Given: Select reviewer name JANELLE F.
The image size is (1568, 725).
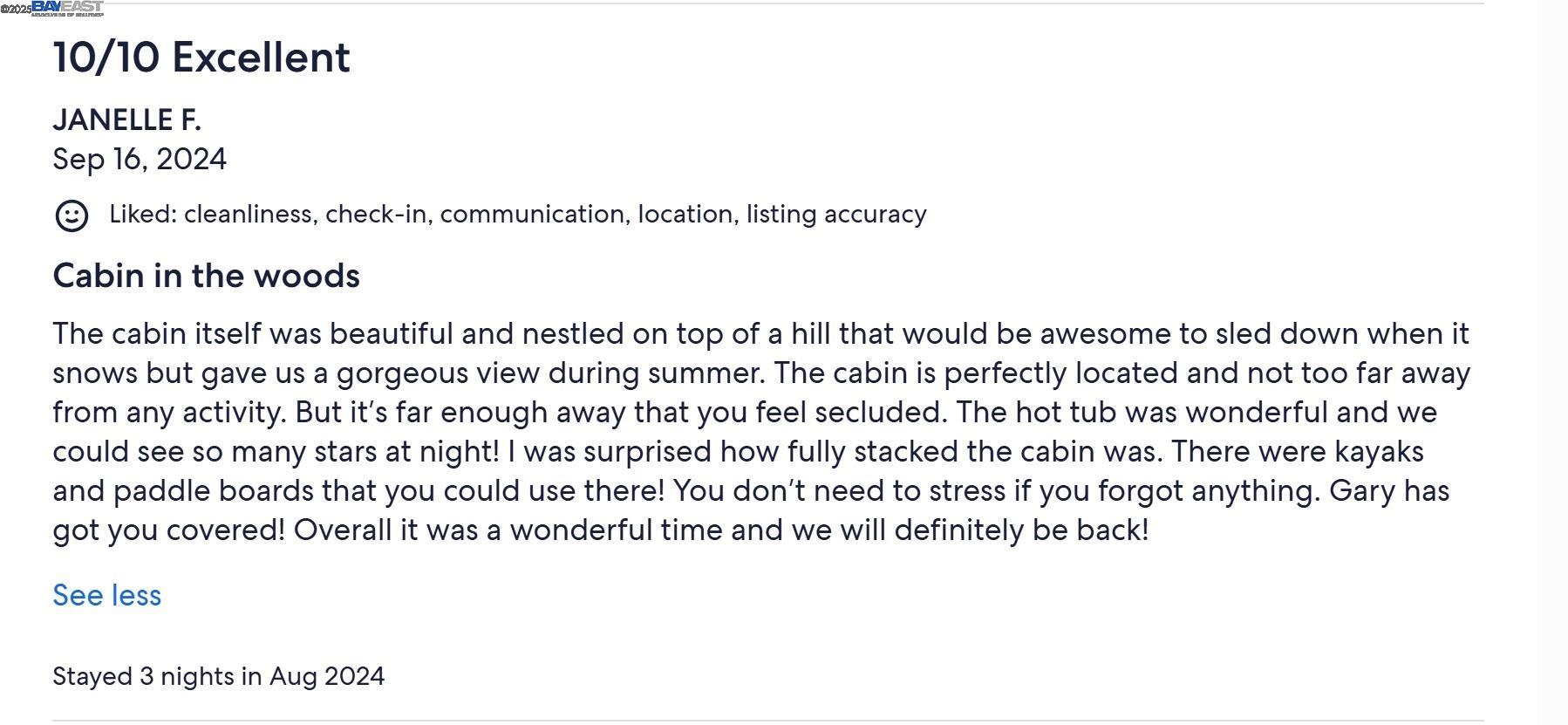Looking at the screenshot, I should click(x=126, y=120).
